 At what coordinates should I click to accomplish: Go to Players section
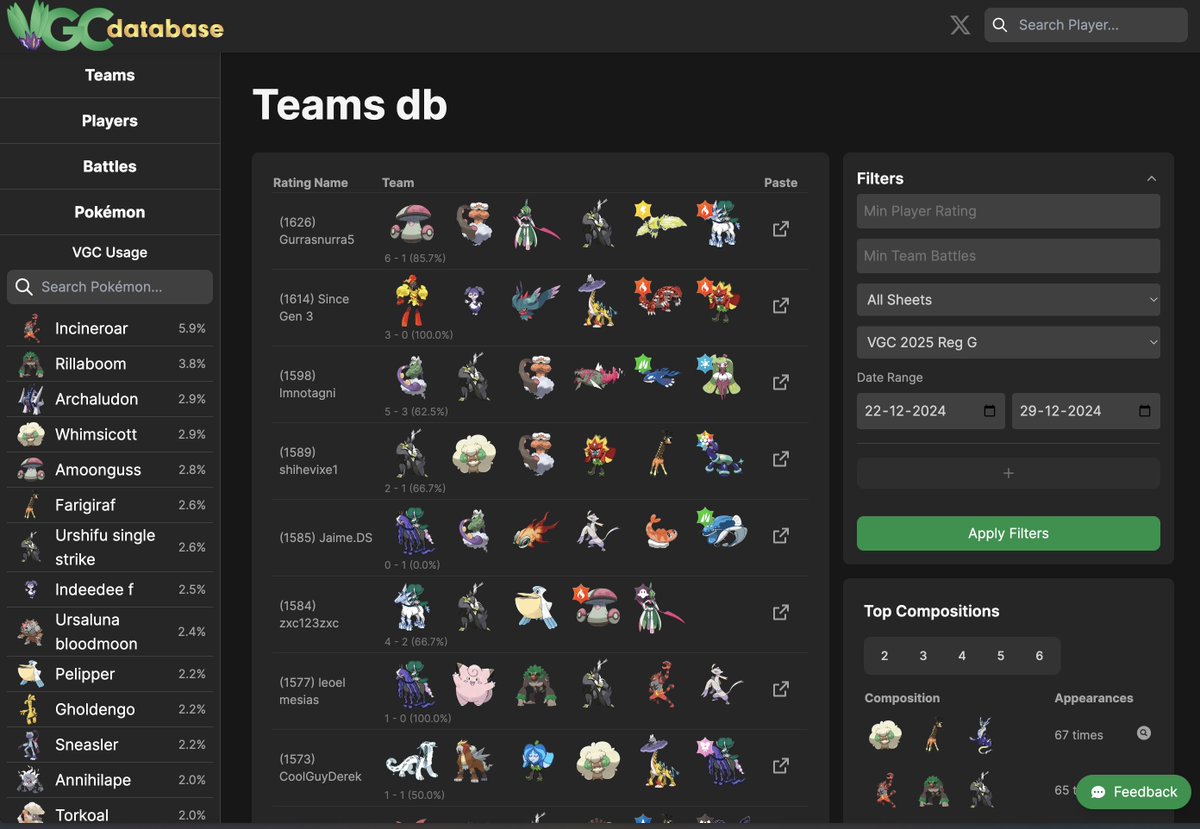tap(110, 121)
